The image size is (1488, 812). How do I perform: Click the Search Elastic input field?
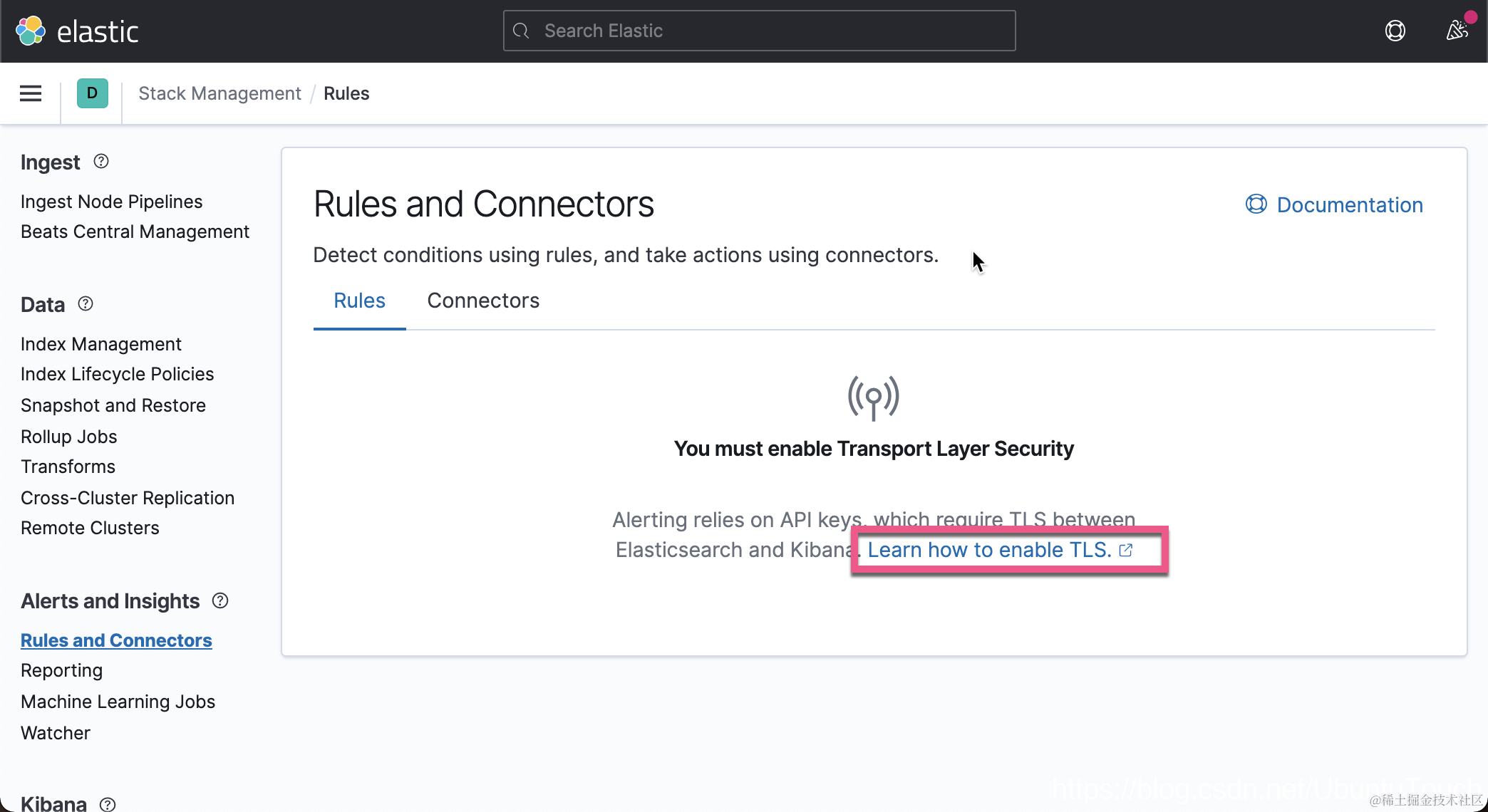759,31
